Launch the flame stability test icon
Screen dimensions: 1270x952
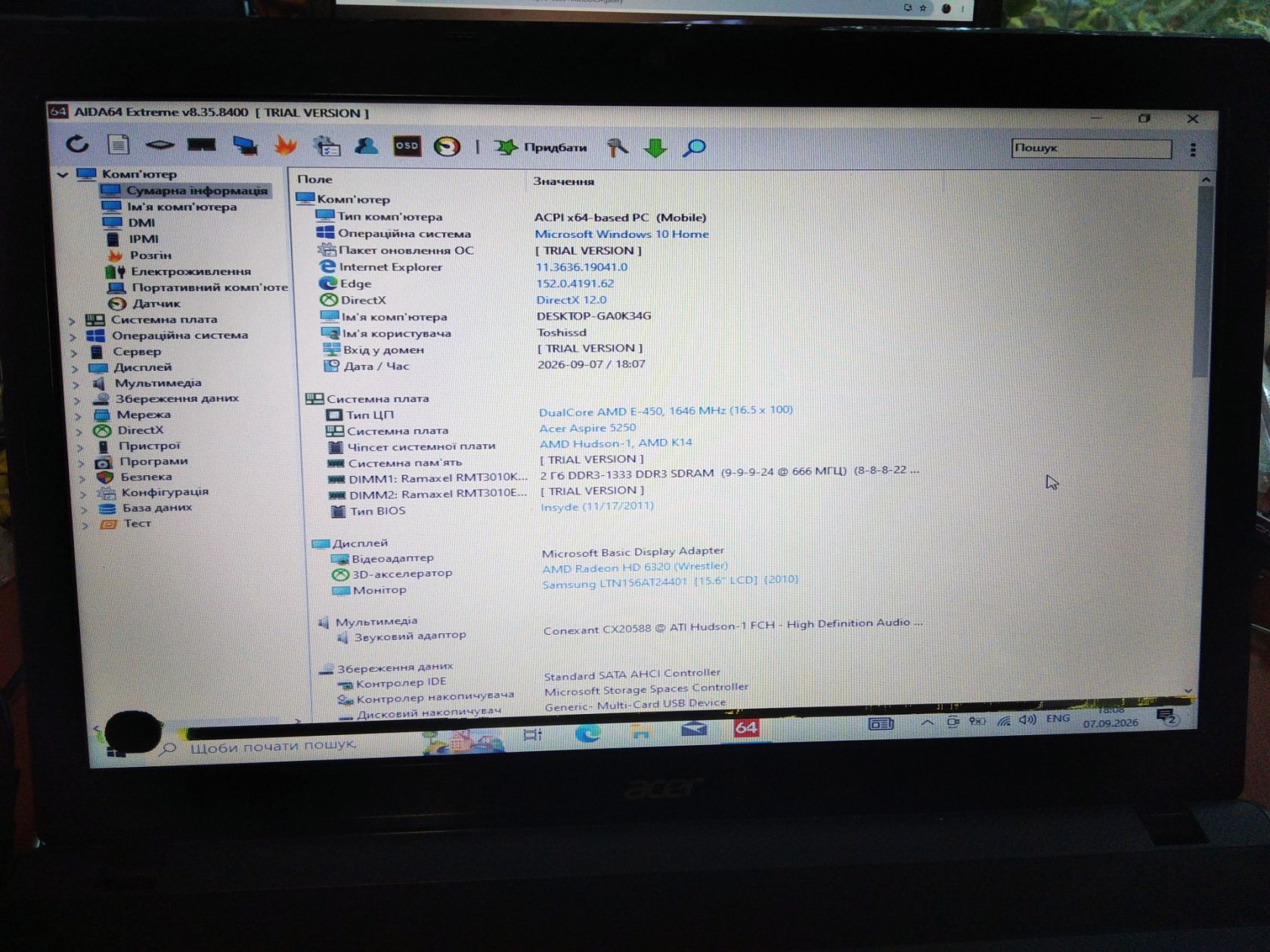pos(285,144)
